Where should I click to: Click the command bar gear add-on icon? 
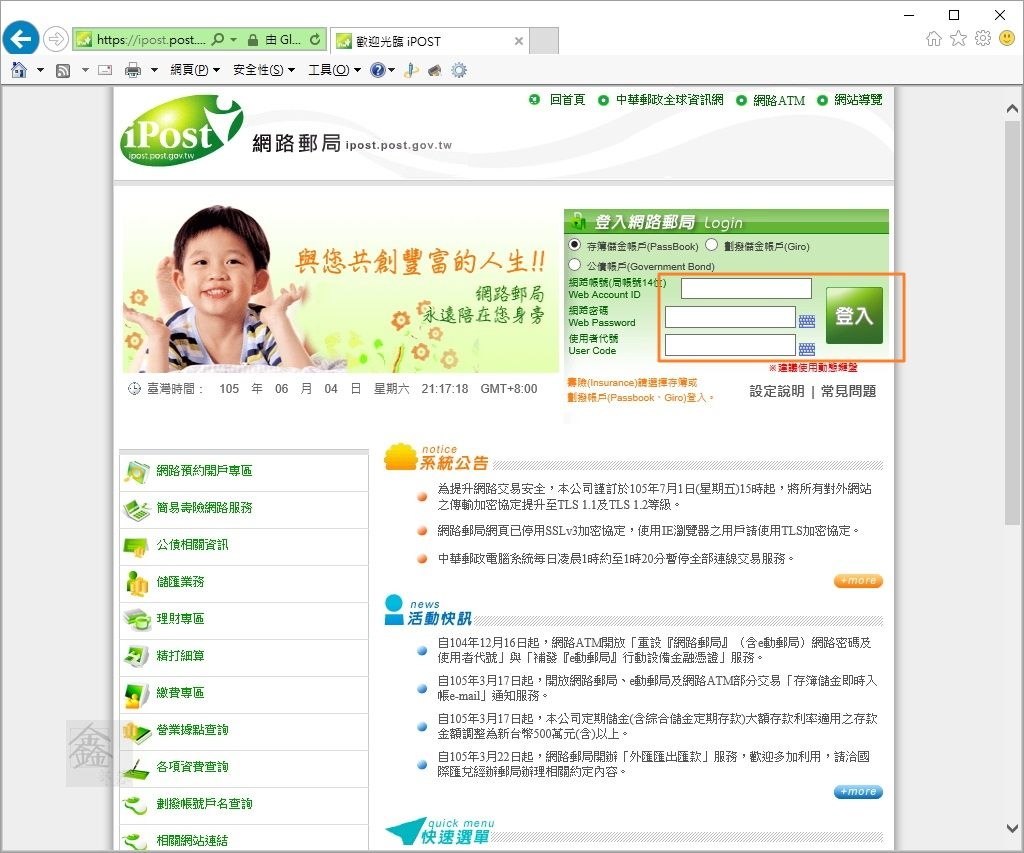(x=459, y=70)
